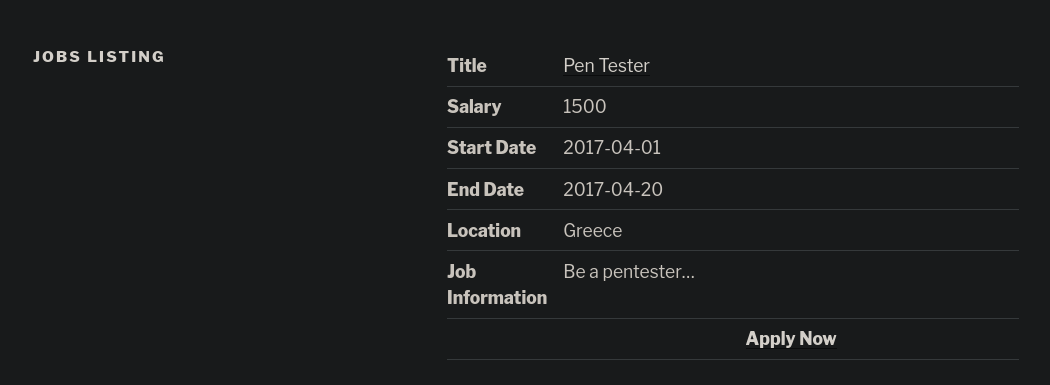Click the Apply Now link
This screenshot has height=385, width=1050.
click(791, 339)
